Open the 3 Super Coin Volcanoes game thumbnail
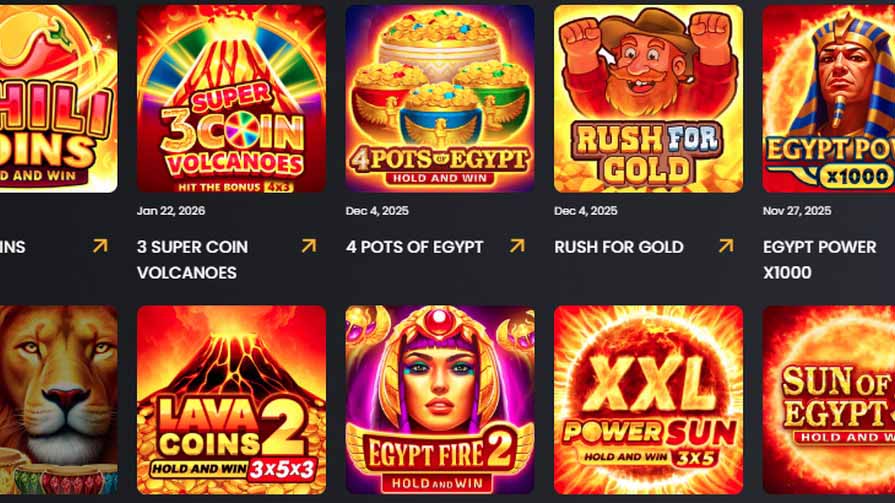 [232, 99]
